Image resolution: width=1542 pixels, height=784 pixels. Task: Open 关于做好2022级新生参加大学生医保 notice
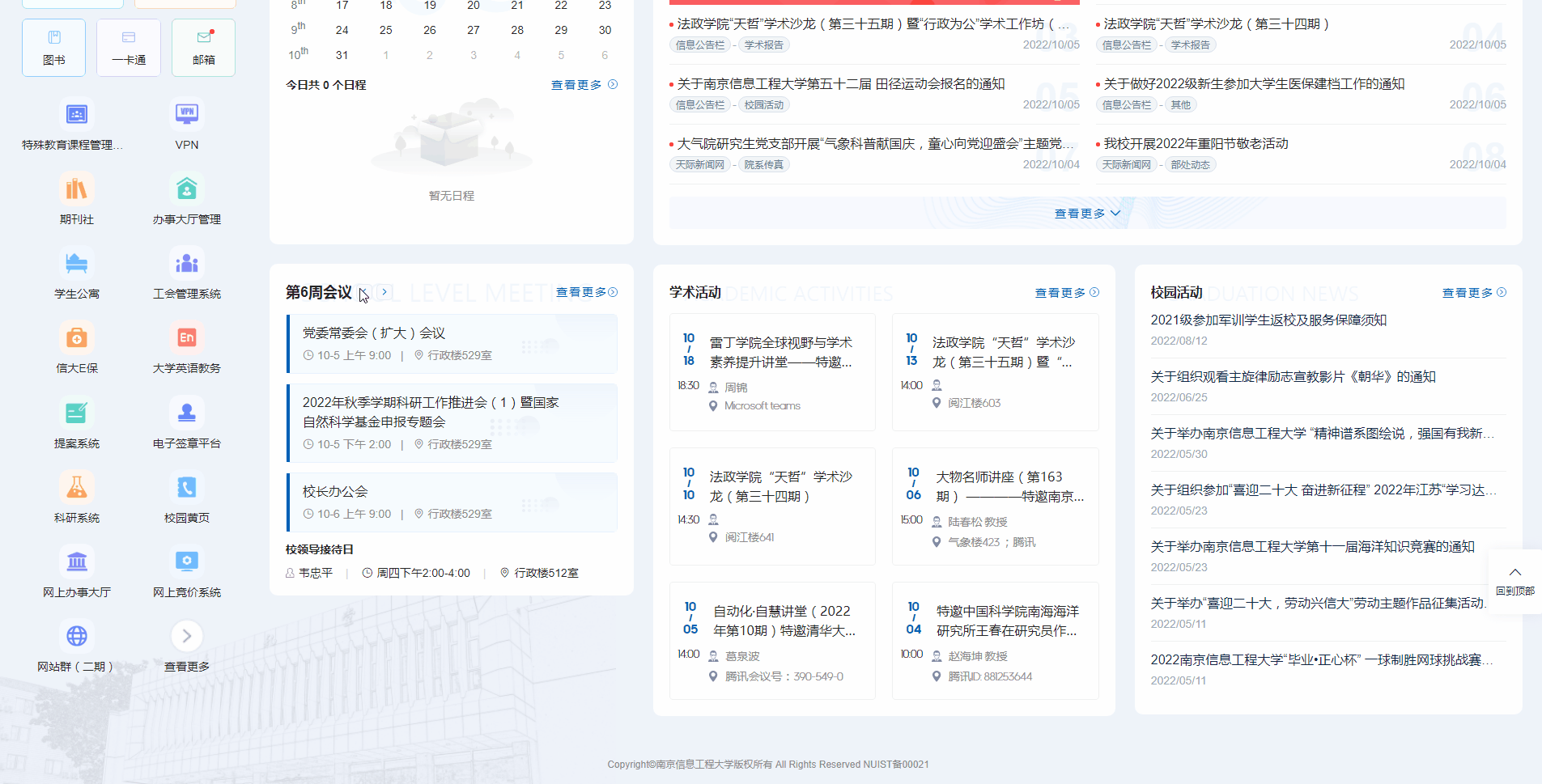[1253, 84]
